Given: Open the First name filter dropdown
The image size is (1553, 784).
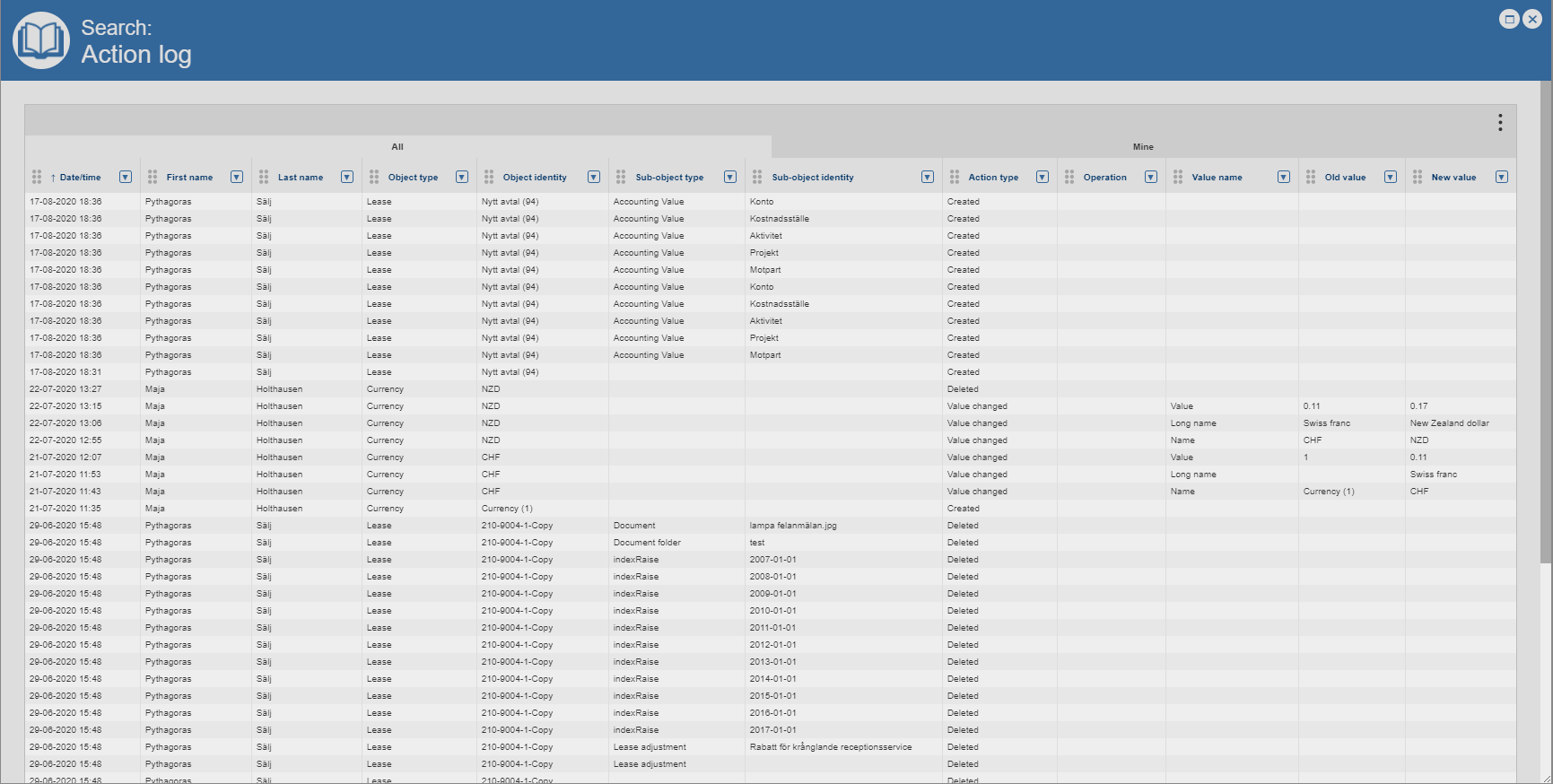Looking at the screenshot, I should click(x=237, y=177).
